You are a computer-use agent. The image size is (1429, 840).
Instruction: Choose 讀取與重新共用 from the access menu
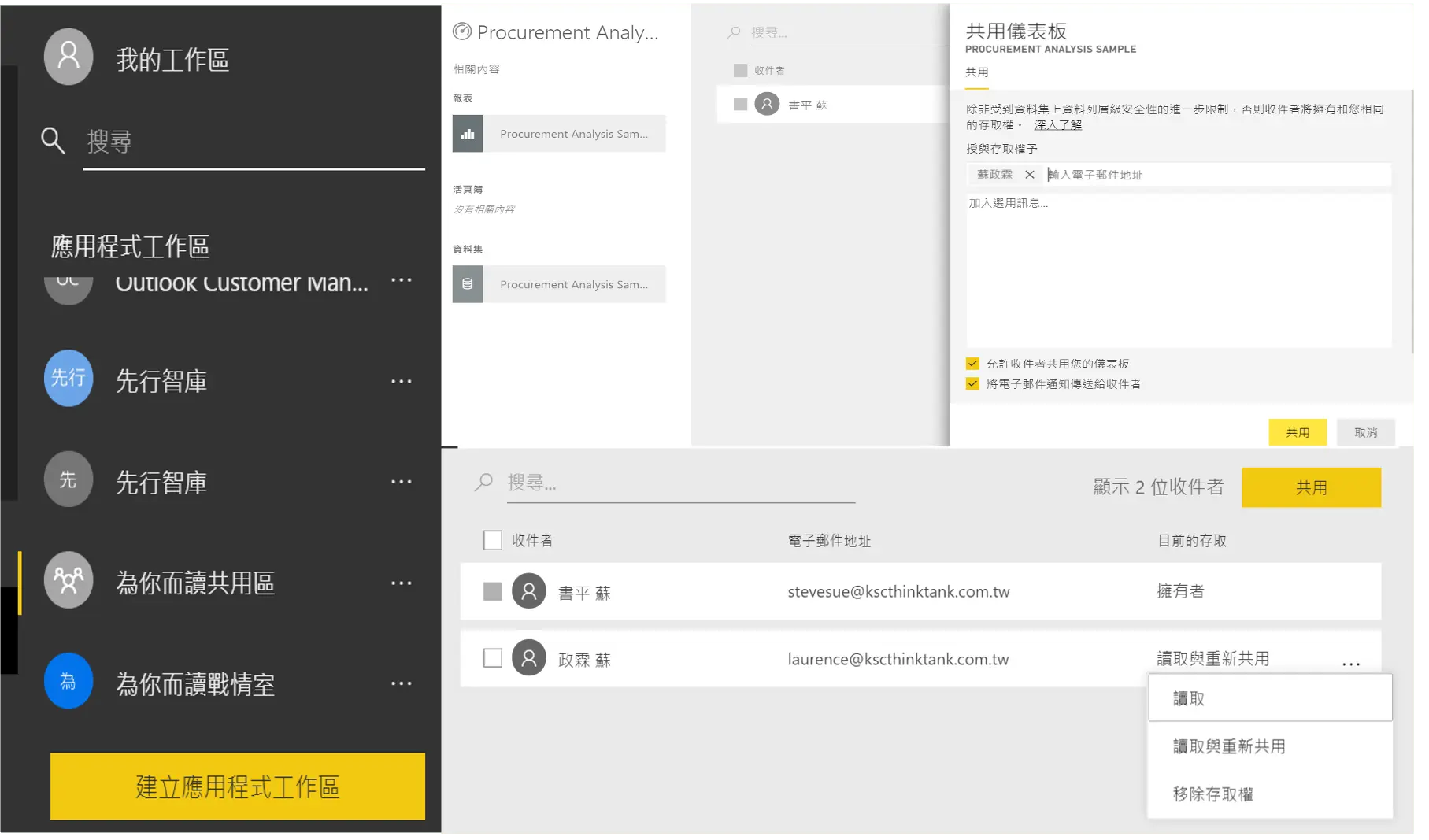[x=1272, y=748]
